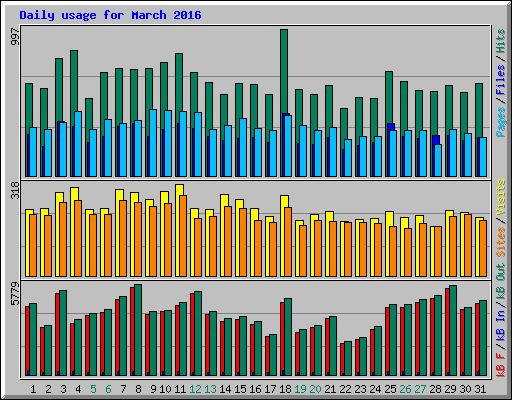Select the Pages legend label
Image resolution: width=512 pixels, height=400 pixels.
(x=501, y=122)
